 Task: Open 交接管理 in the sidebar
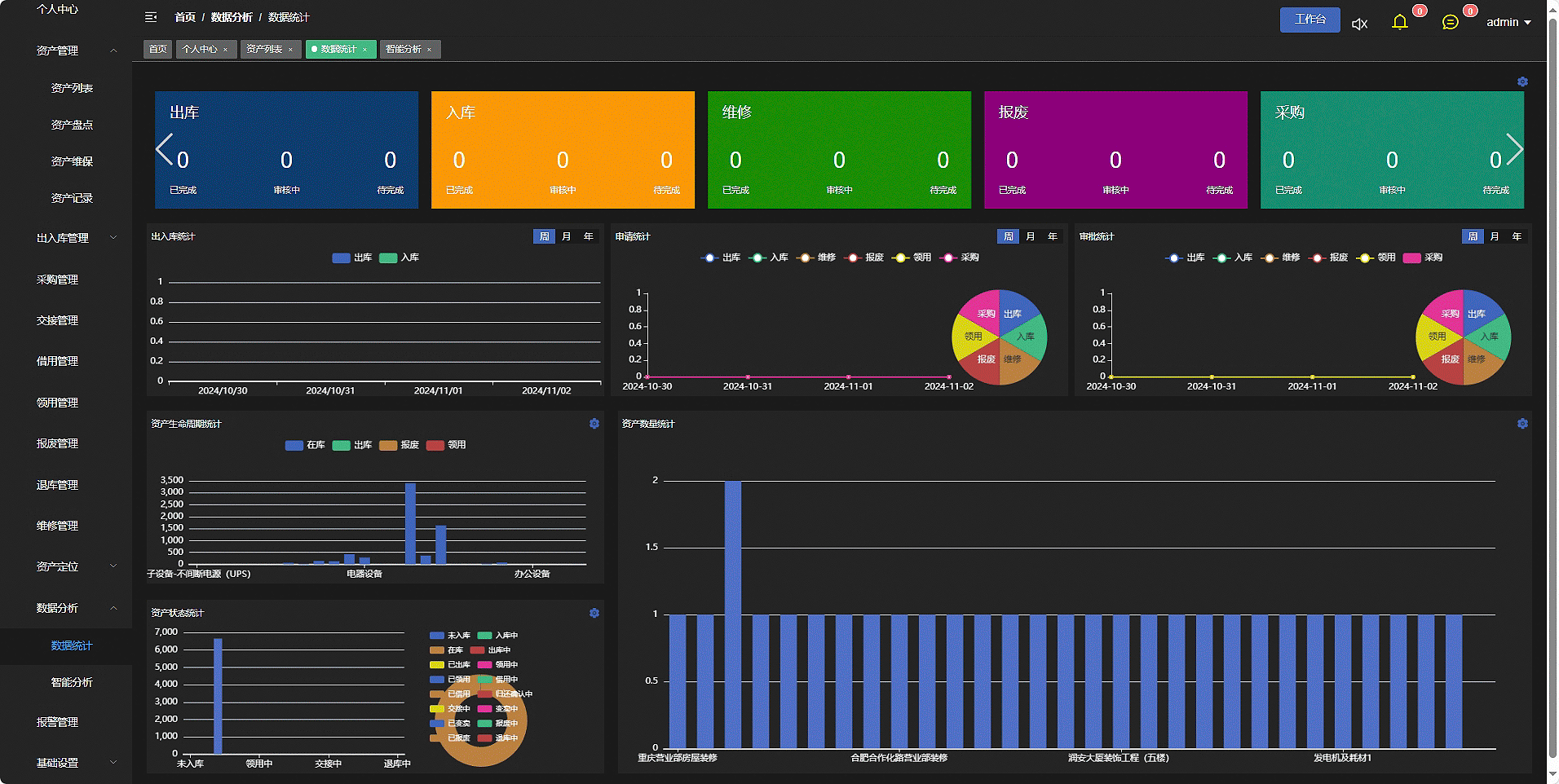(57, 320)
